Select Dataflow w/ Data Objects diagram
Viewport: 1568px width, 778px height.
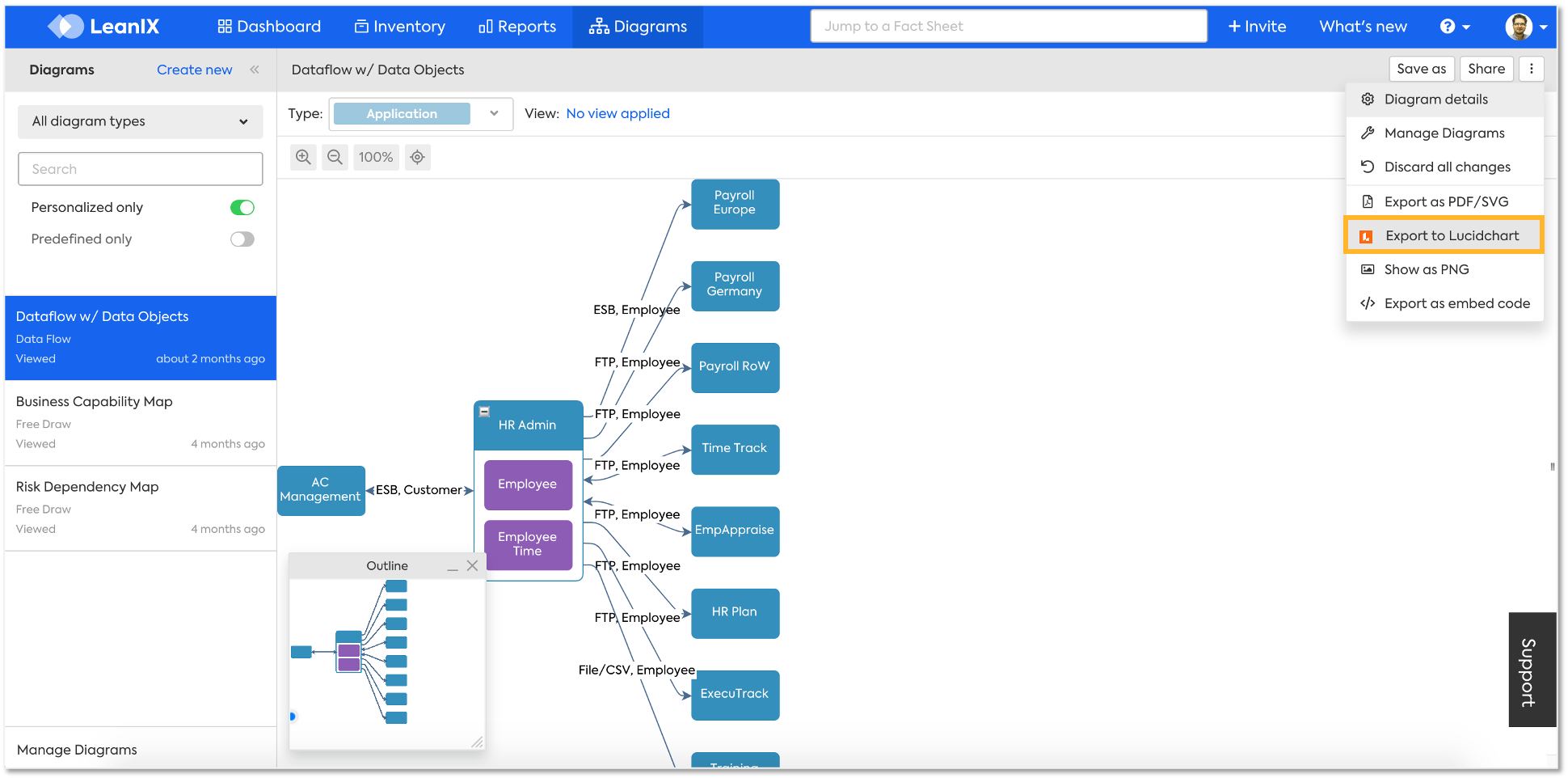point(141,338)
